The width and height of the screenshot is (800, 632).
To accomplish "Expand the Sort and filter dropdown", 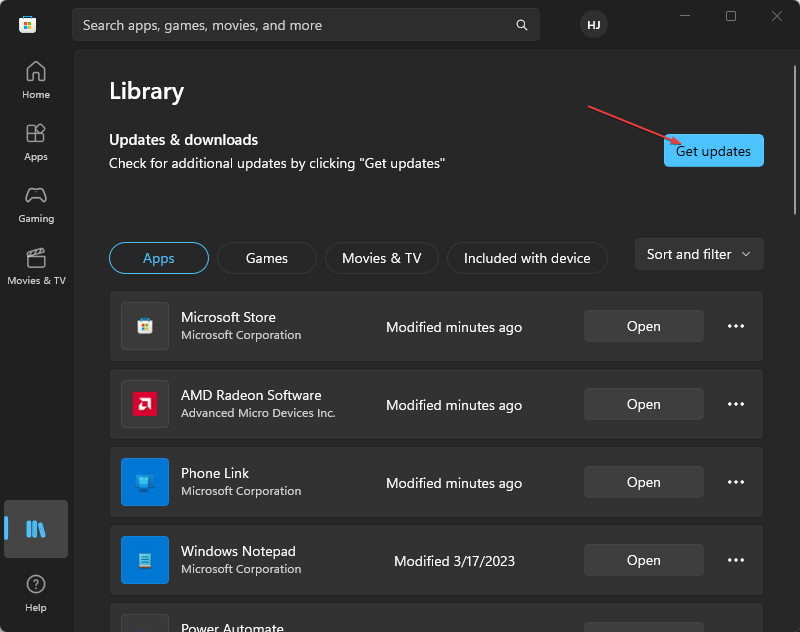I will click(699, 254).
